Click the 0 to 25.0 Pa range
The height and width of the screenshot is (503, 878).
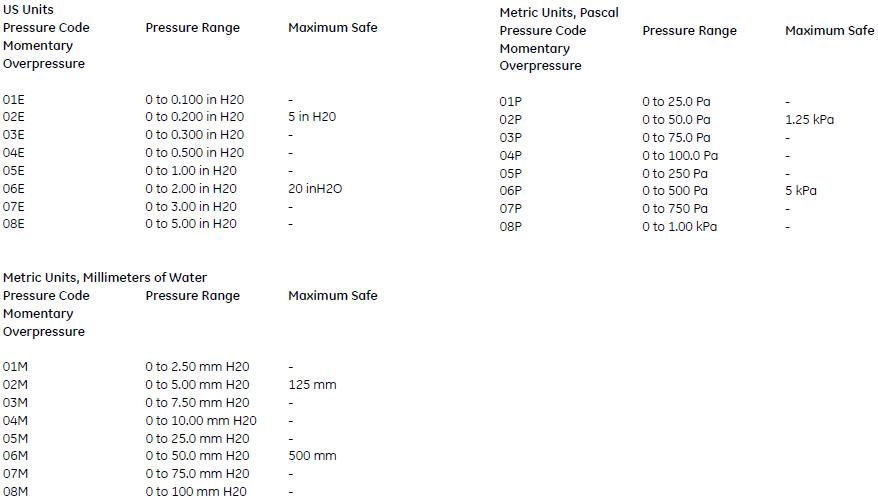[676, 102]
